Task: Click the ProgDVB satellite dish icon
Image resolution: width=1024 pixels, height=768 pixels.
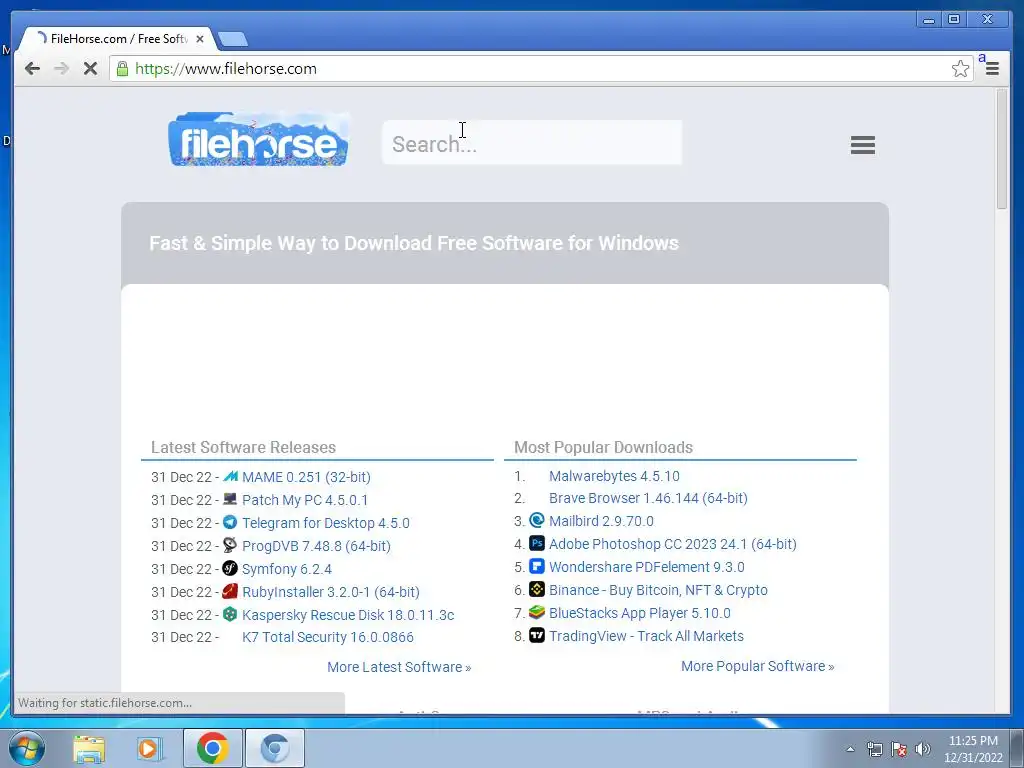Action: point(230,545)
